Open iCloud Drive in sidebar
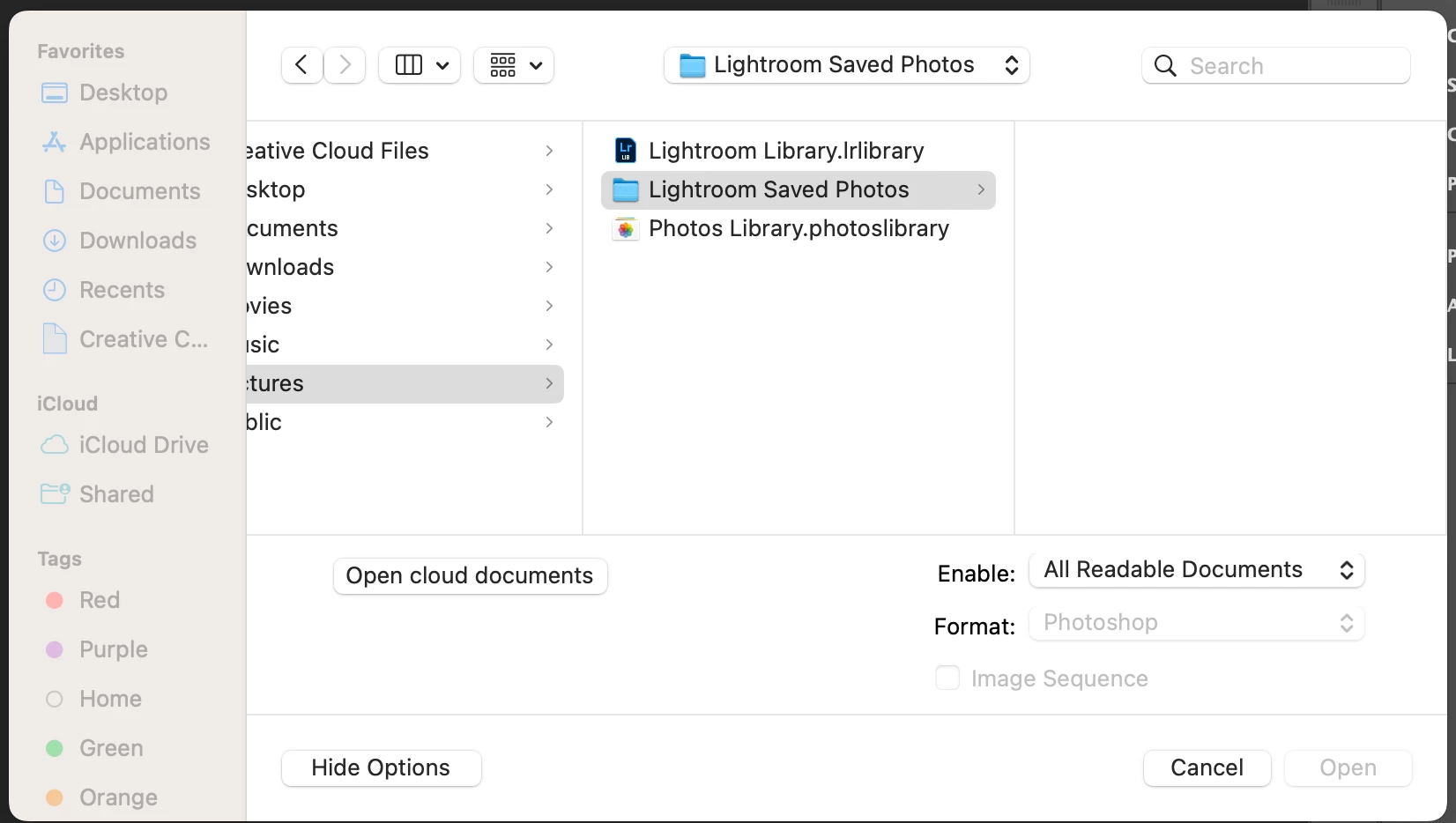 [143, 445]
